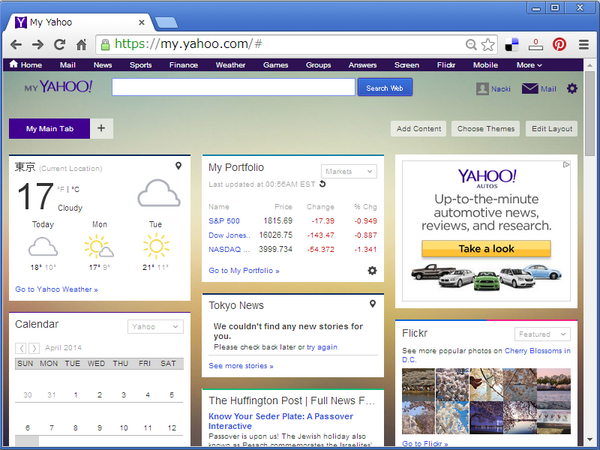Image resolution: width=600 pixels, height=450 pixels.
Task: Click the browser address bar URL
Action: point(188,44)
